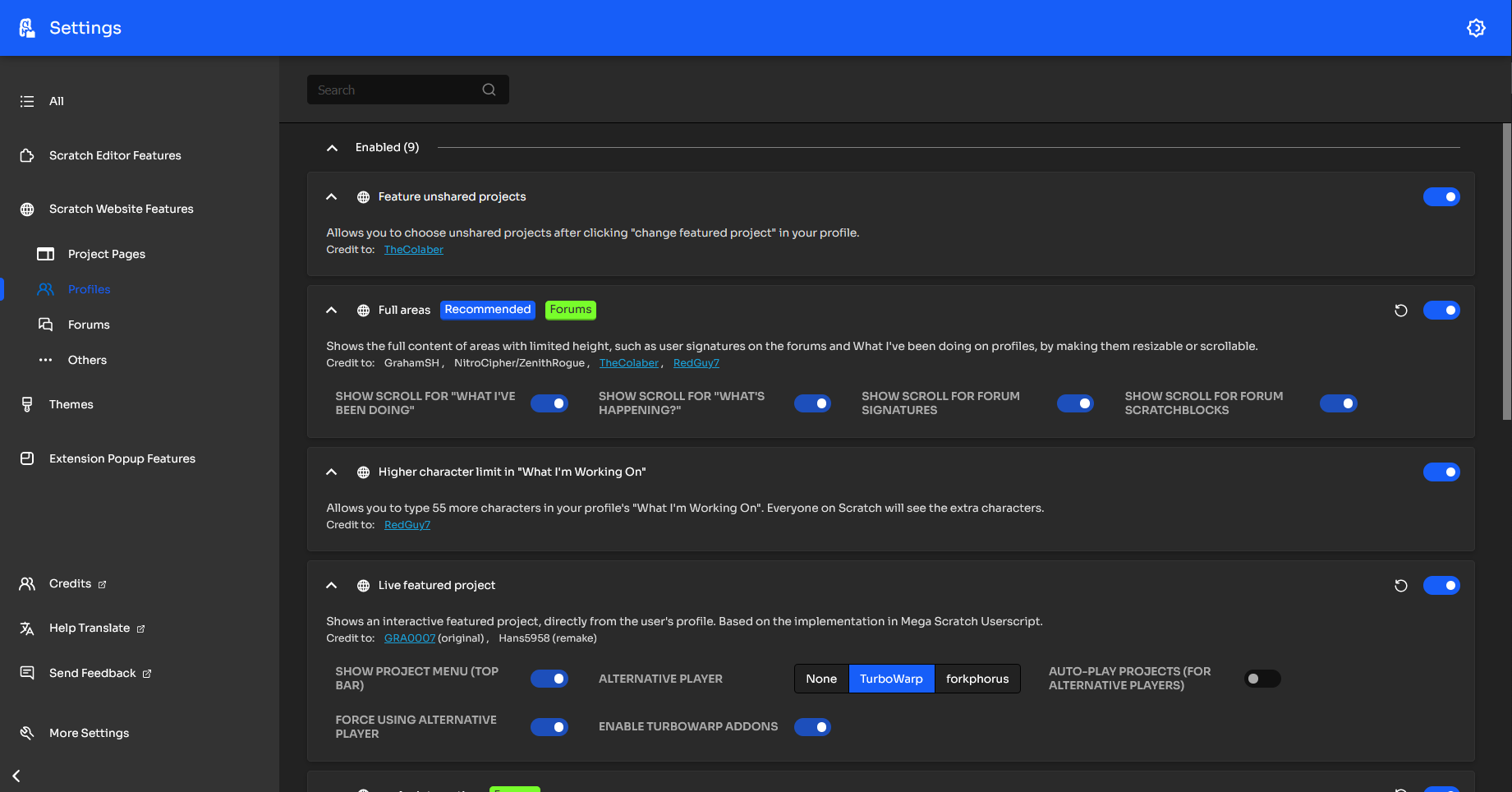
Task: Click the Help Translate language icon
Action: click(x=27, y=629)
